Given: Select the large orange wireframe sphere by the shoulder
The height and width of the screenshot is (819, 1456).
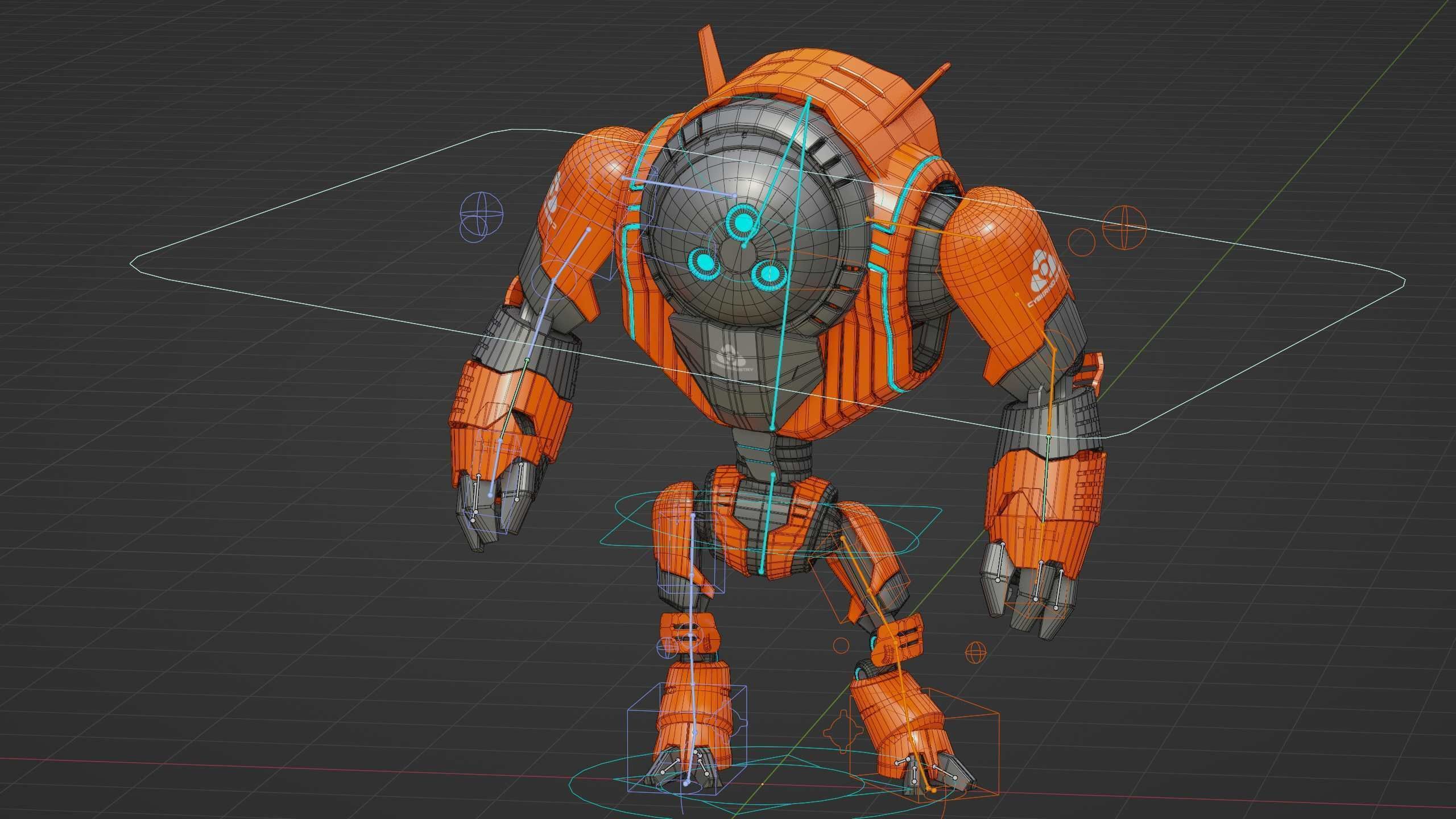Looking at the screenshot, I should (x=1124, y=226).
